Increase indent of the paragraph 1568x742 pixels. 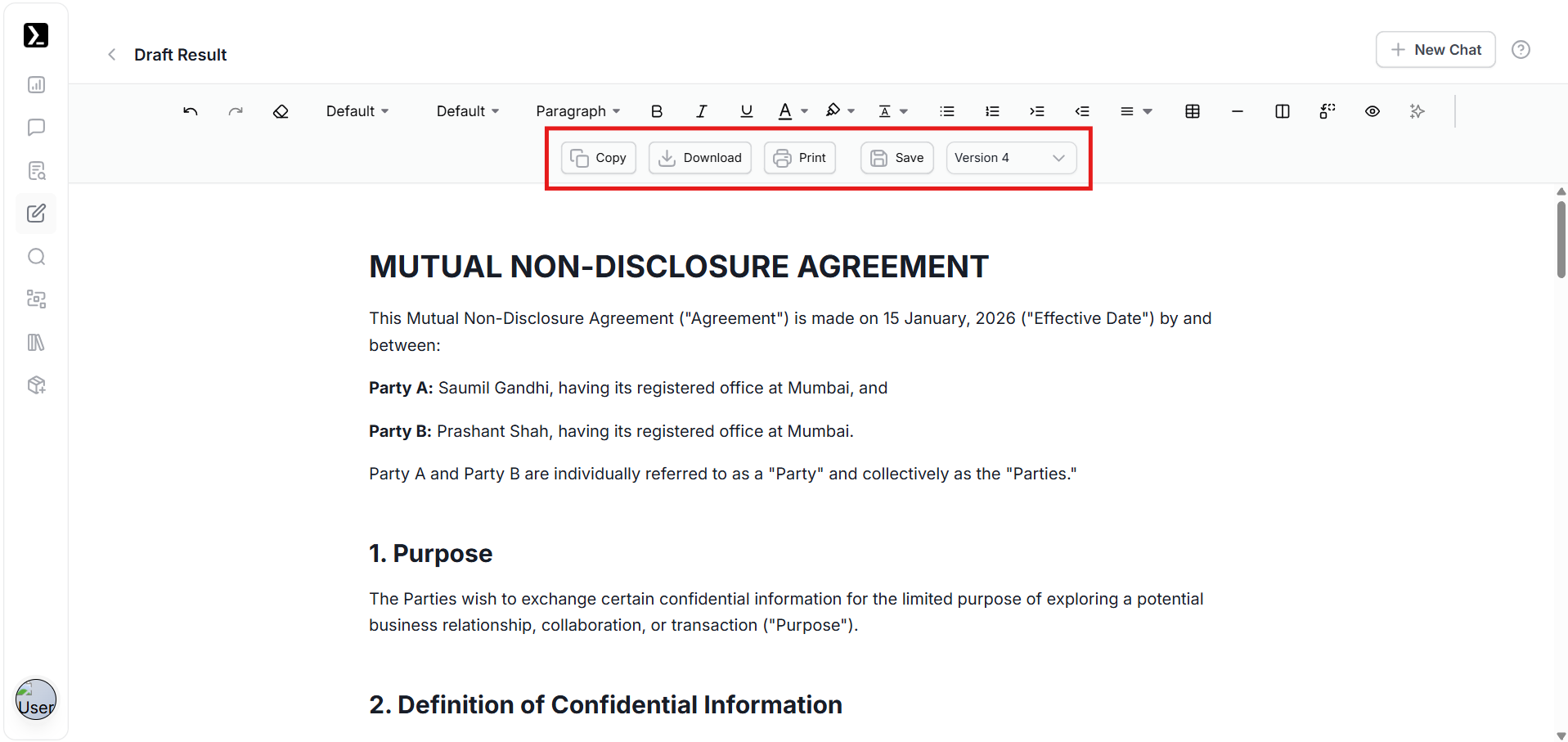pyautogui.click(x=1036, y=111)
